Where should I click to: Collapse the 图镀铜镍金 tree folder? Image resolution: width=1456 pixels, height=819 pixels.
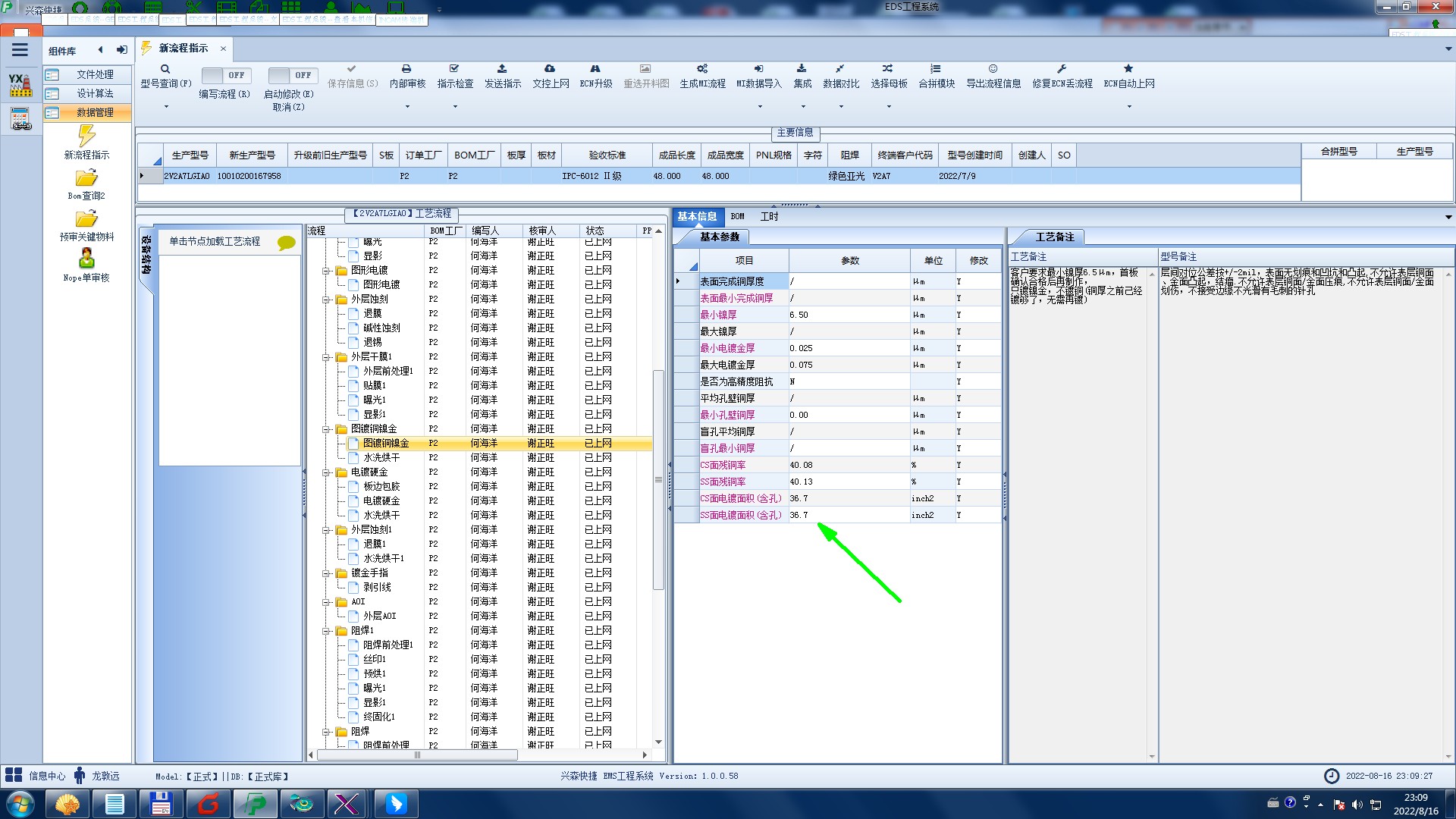(326, 429)
